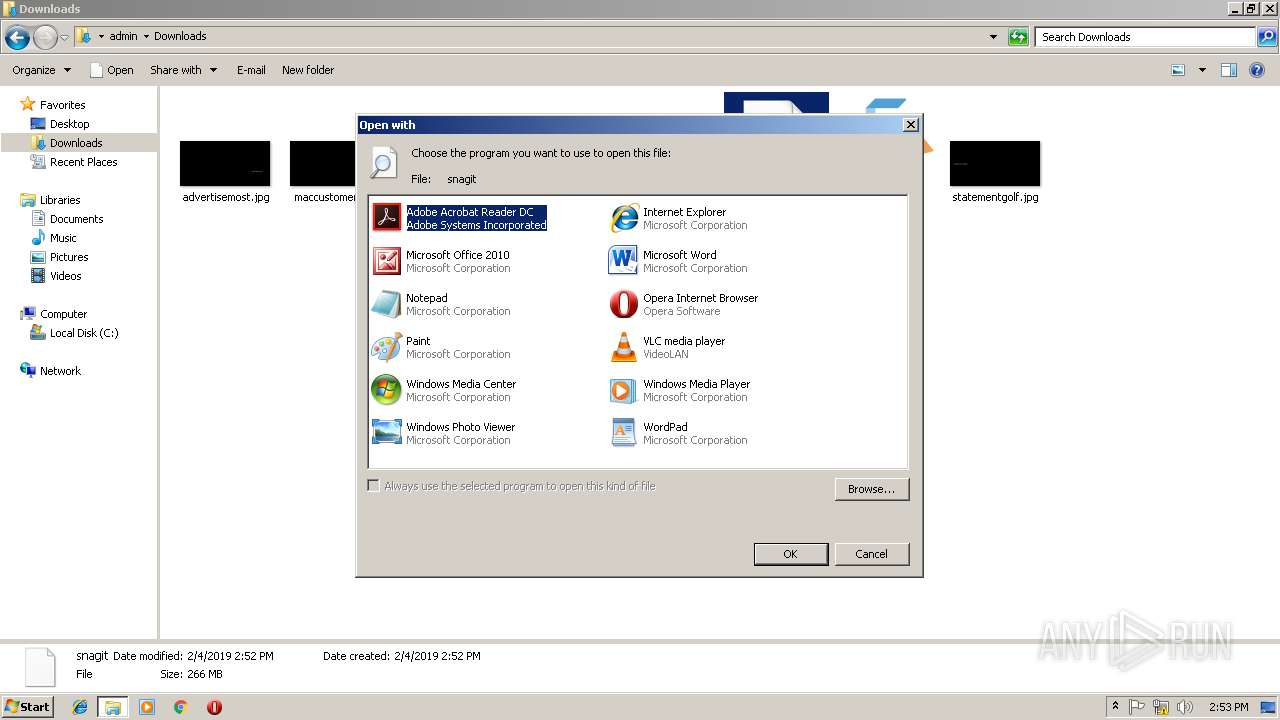Expand the Share with dropdown

[x=184, y=70]
